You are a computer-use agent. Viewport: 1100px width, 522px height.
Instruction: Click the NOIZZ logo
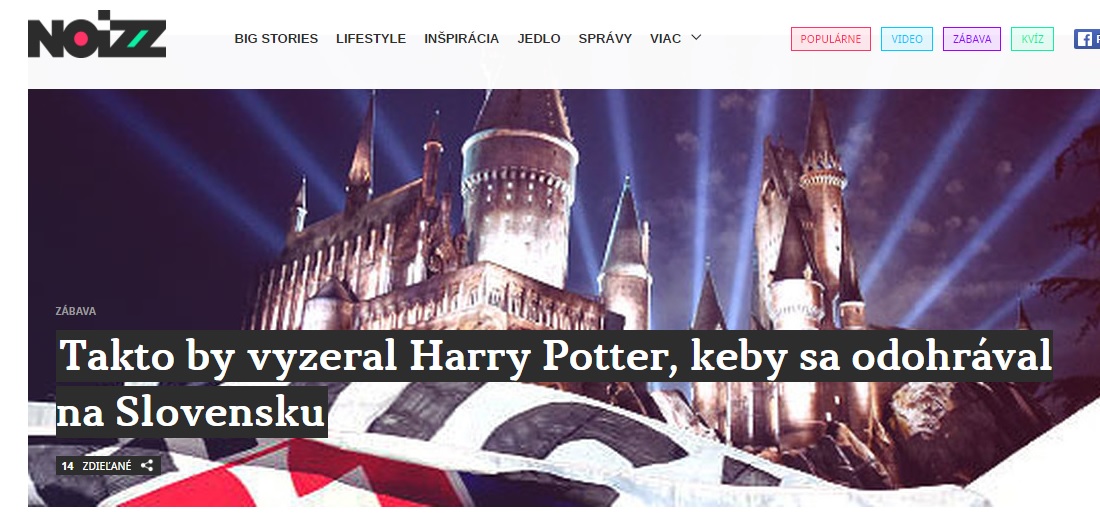coord(97,34)
